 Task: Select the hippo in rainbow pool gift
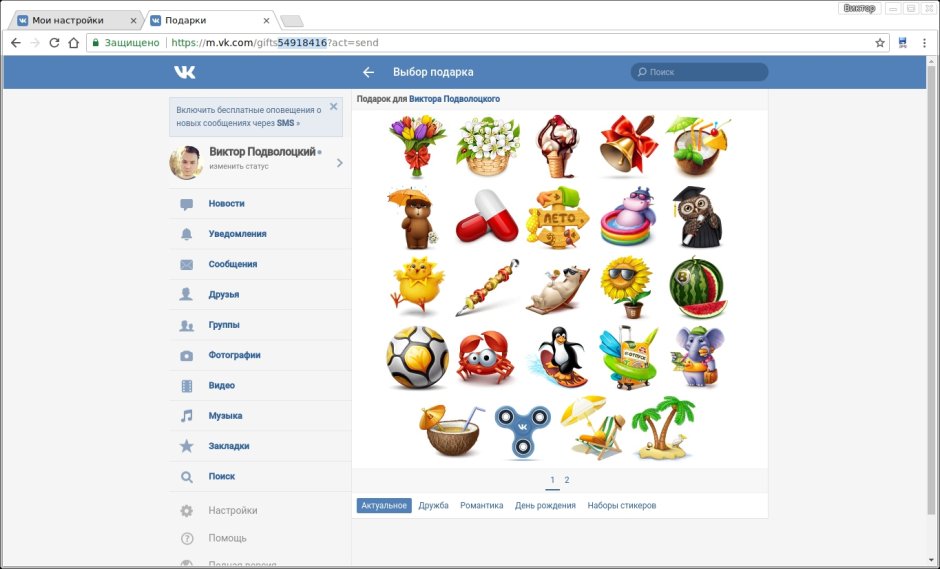pyautogui.click(x=628, y=217)
